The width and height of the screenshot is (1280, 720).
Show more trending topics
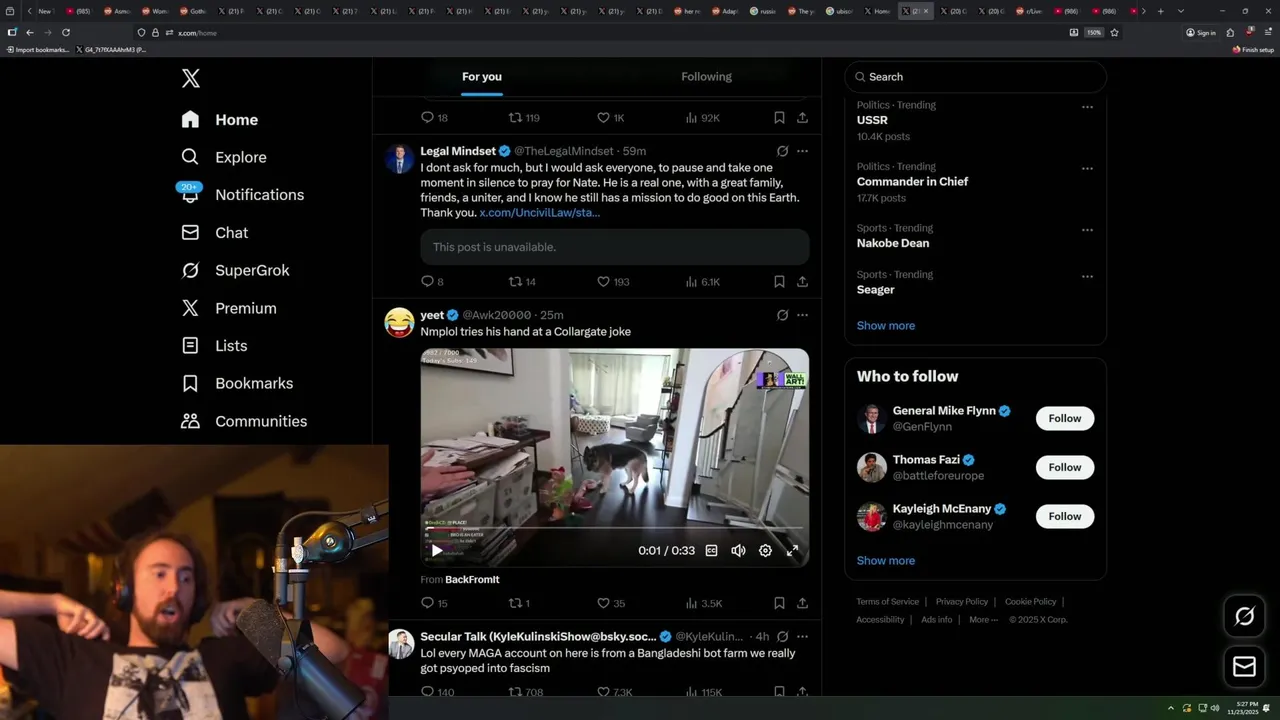(885, 325)
